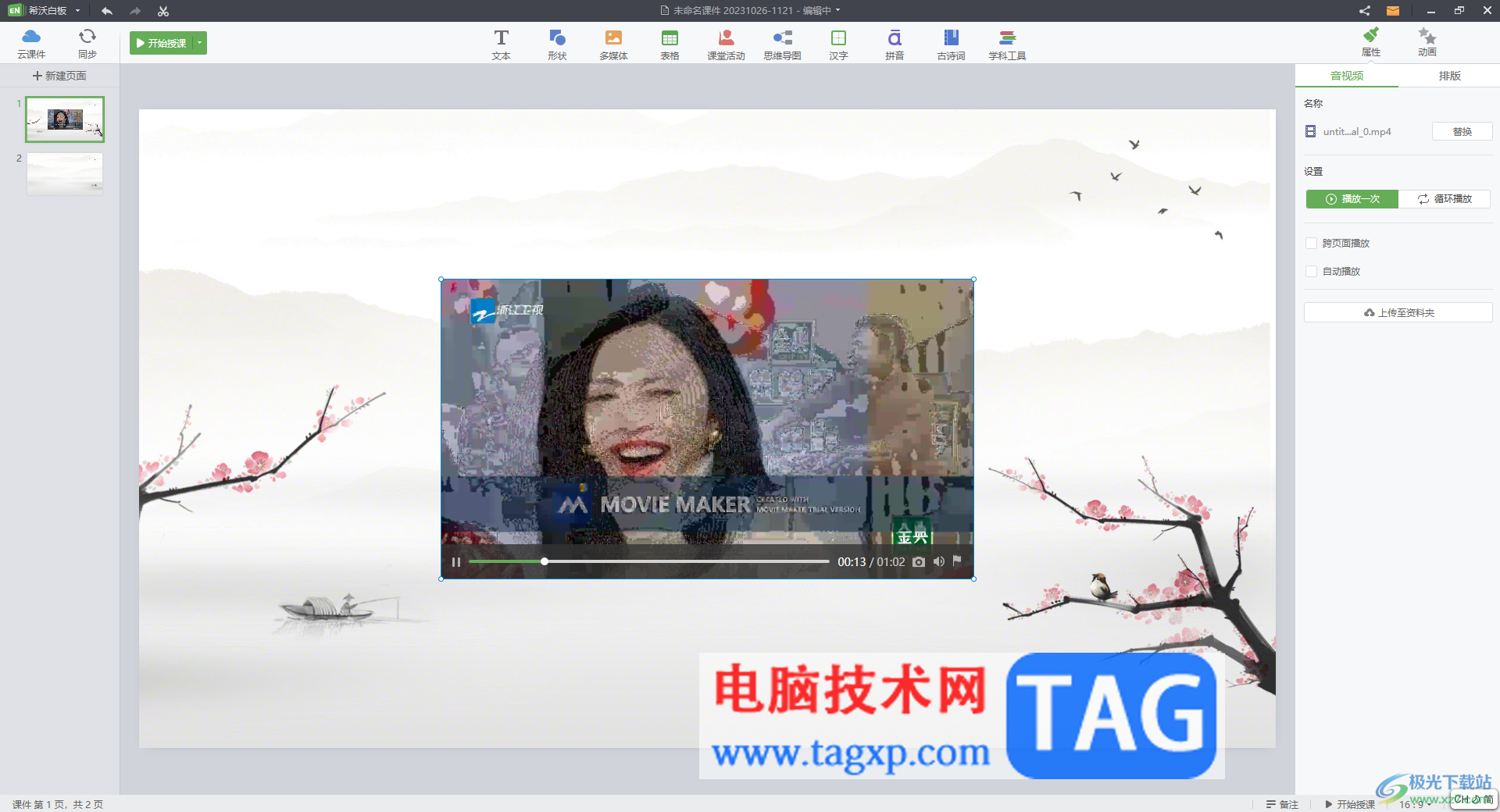
Task: Click the flag marker icon on video
Action: [957, 561]
